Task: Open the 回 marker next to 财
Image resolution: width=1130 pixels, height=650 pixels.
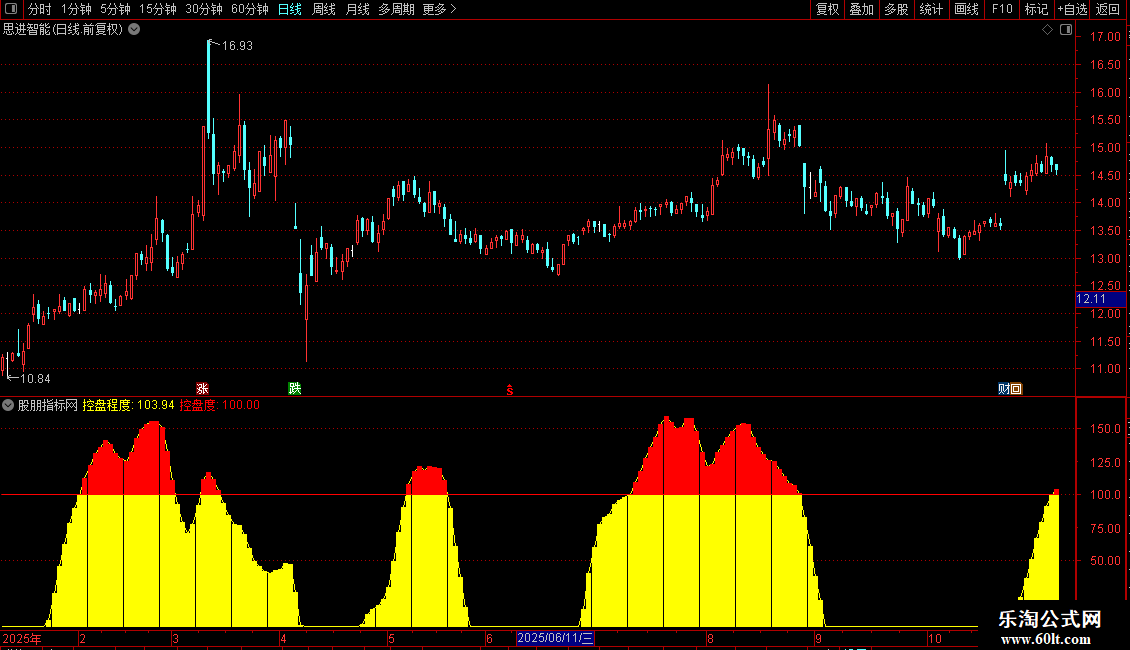Action: tap(1016, 389)
